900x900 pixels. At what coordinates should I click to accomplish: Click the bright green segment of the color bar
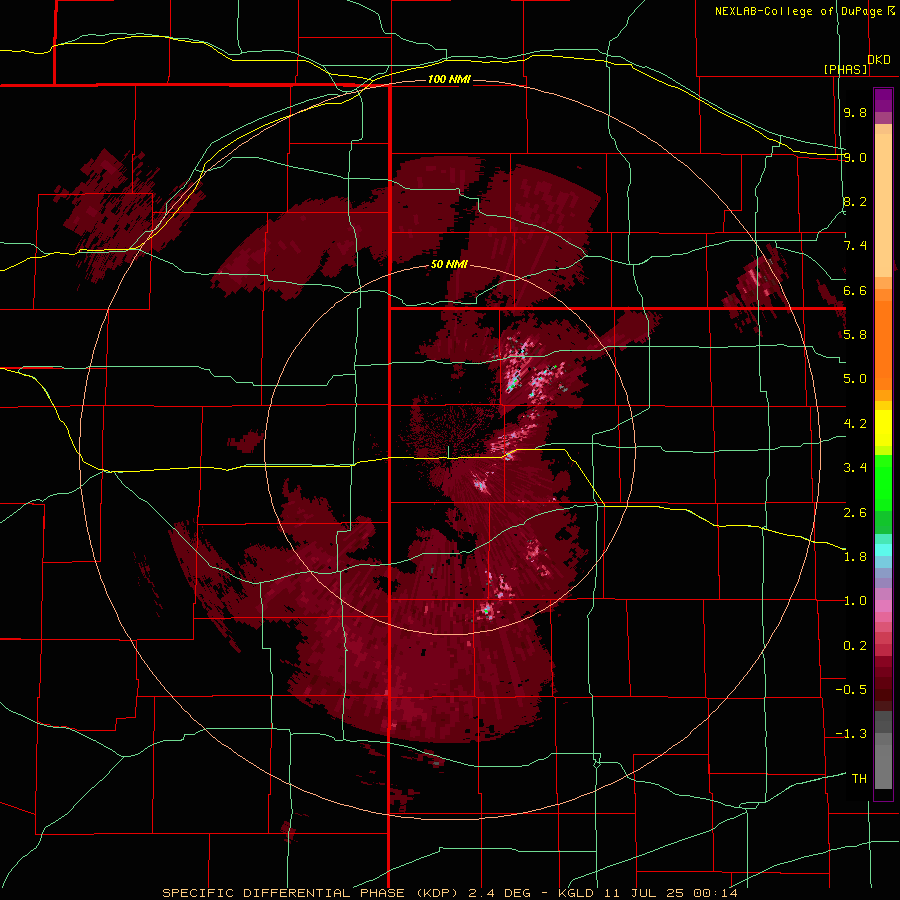[883, 483]
